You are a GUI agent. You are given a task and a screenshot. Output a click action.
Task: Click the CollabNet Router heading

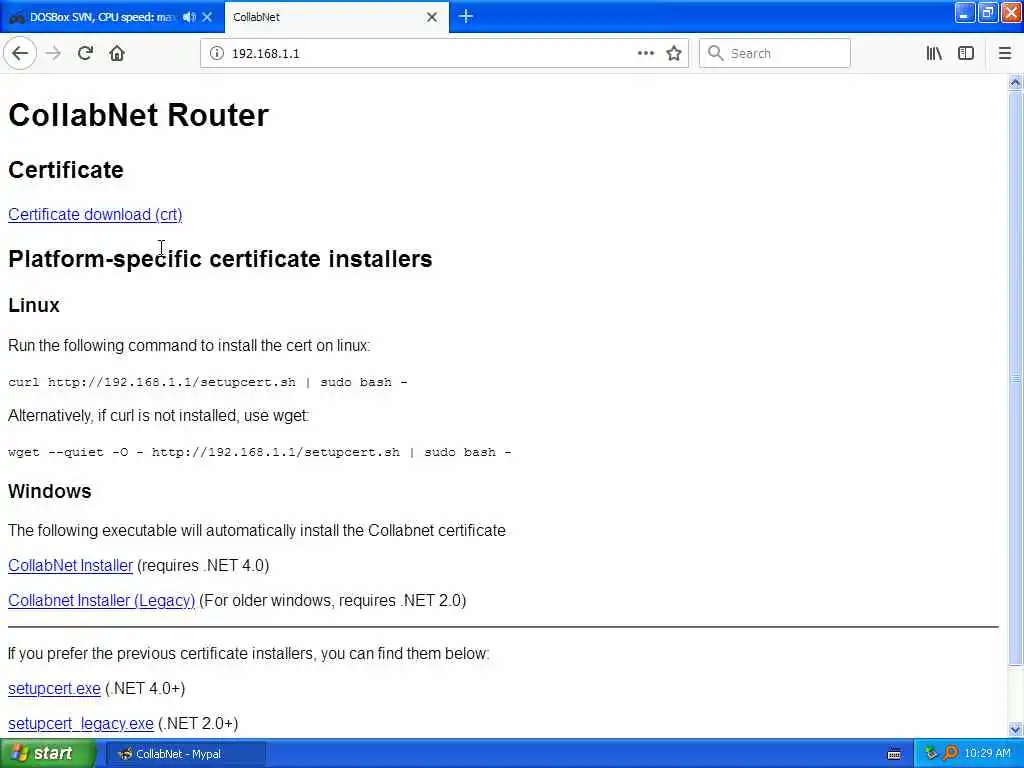coord(138,115)
